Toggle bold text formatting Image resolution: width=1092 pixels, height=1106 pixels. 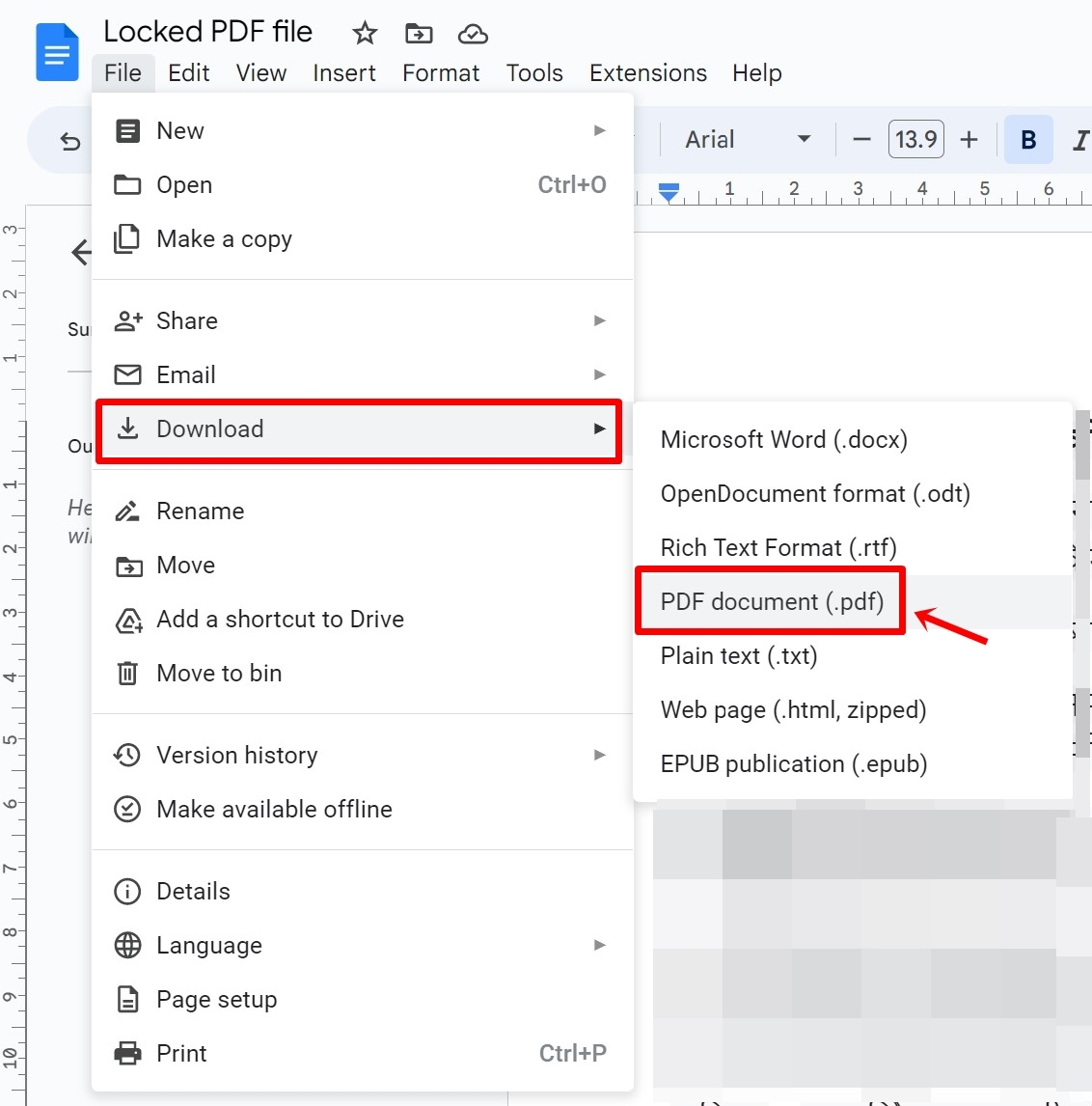(1027, 139)
